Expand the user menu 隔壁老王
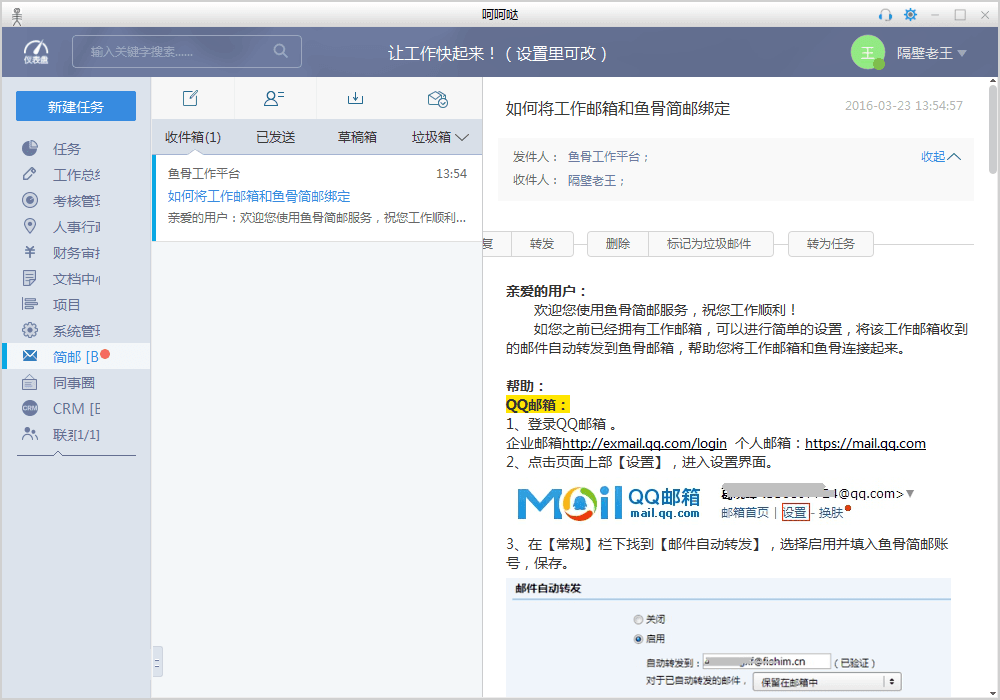1000x700 pixels. coord(931,53)
